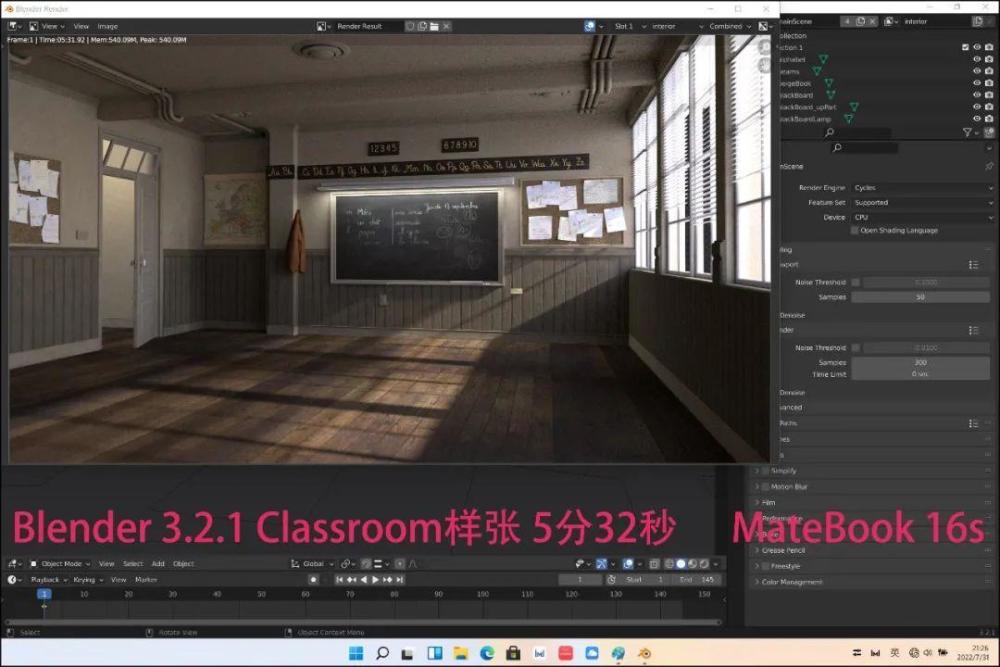The image size is (1000, 667).
Task: Click the fake user shield icon in render header
Action: (x=410, y=26)
